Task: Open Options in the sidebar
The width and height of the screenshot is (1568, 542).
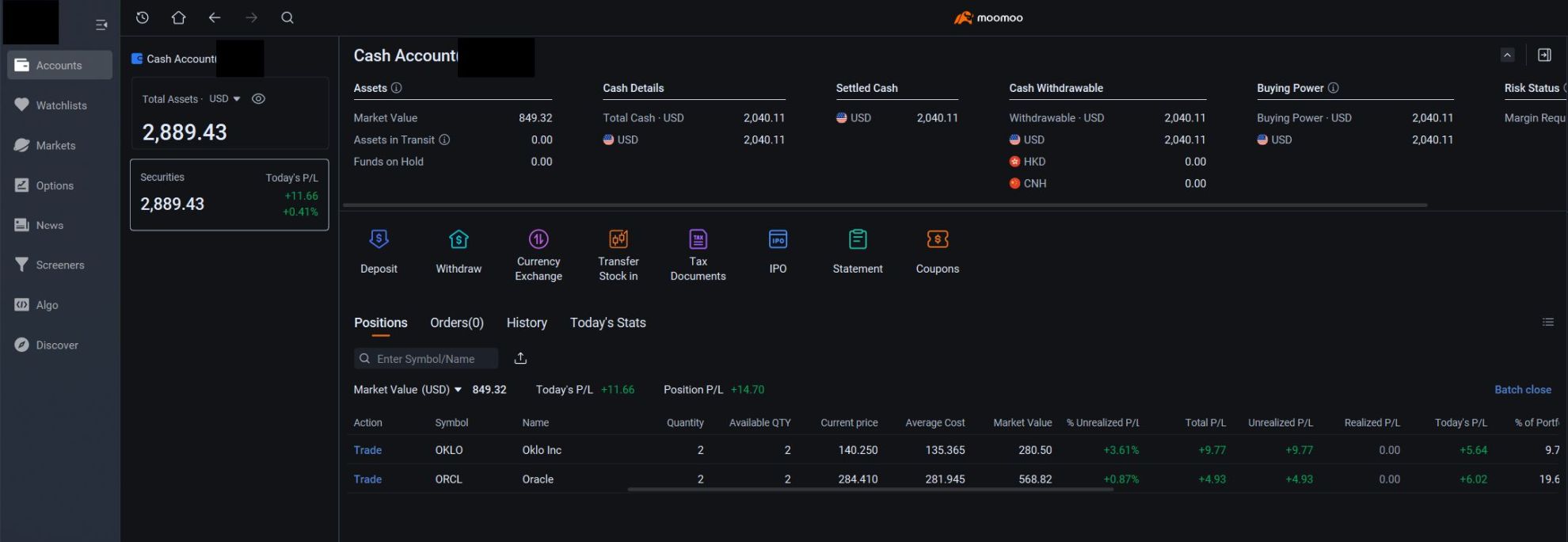Action: coord(59,185)
